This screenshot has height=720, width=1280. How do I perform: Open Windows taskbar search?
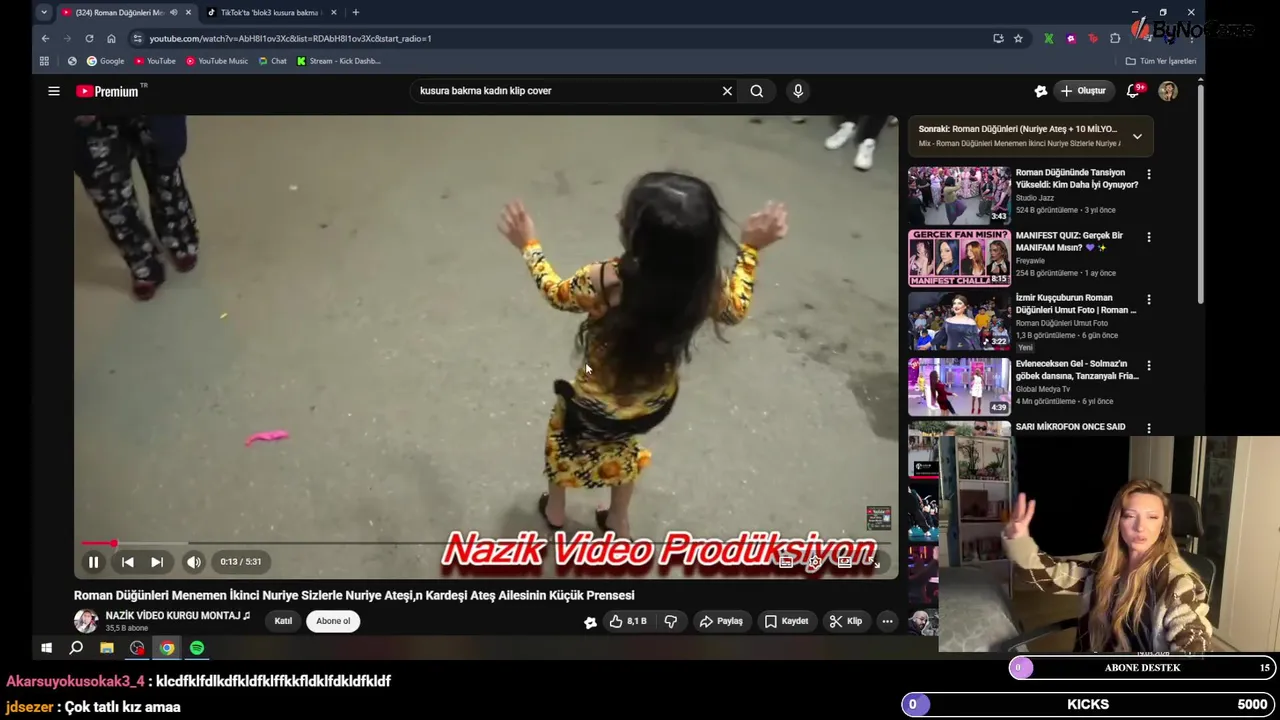[76, 648]
